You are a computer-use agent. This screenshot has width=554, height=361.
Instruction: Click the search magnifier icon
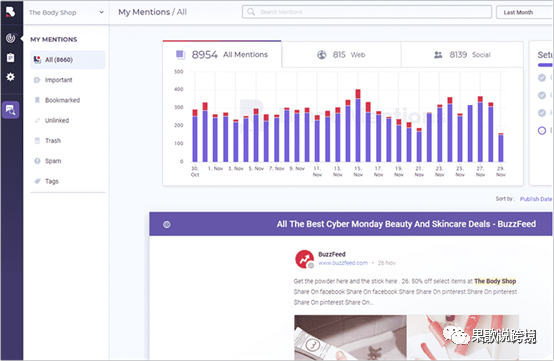pyautogui.click(x=251, y=12)
